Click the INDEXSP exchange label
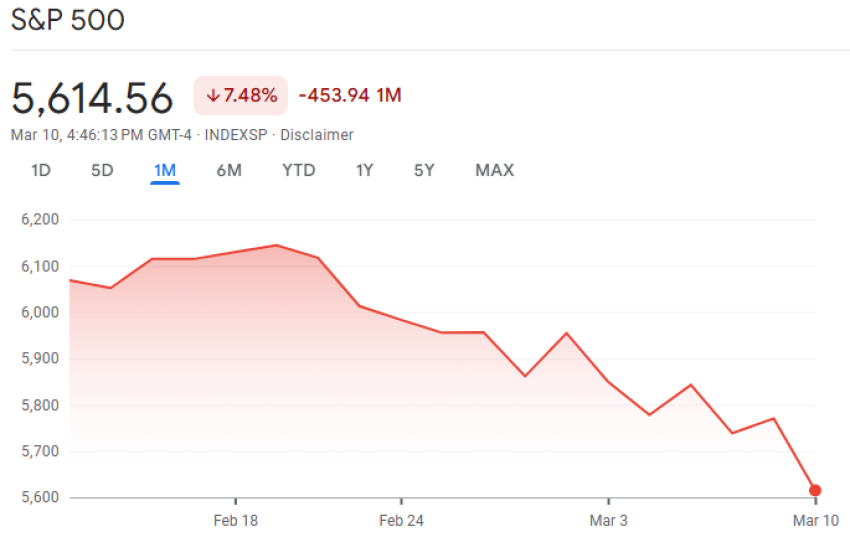This screenshot has height=537, width=850. 237,135
